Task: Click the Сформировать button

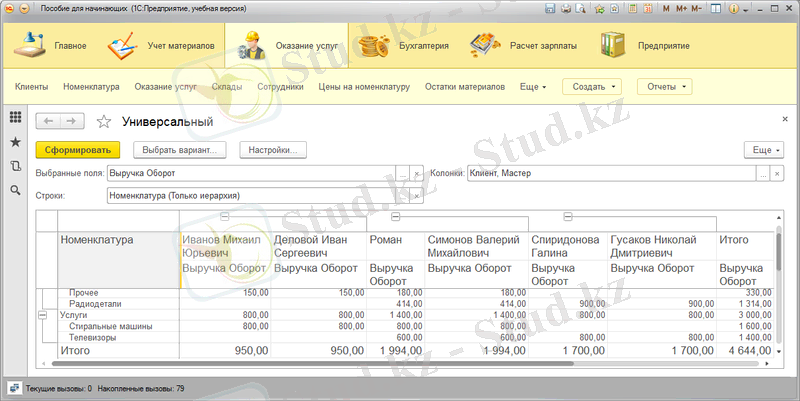Action: (x=77, y=149)
